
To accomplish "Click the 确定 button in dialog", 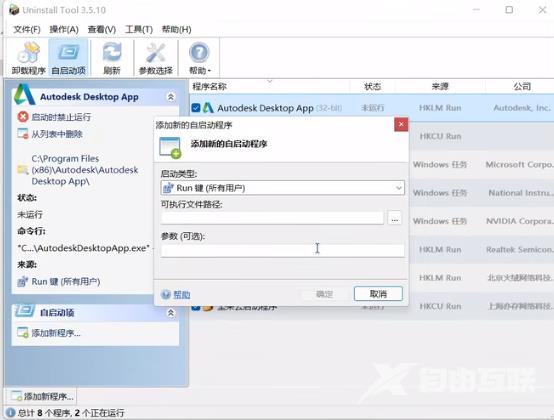I will pos(324,294).
